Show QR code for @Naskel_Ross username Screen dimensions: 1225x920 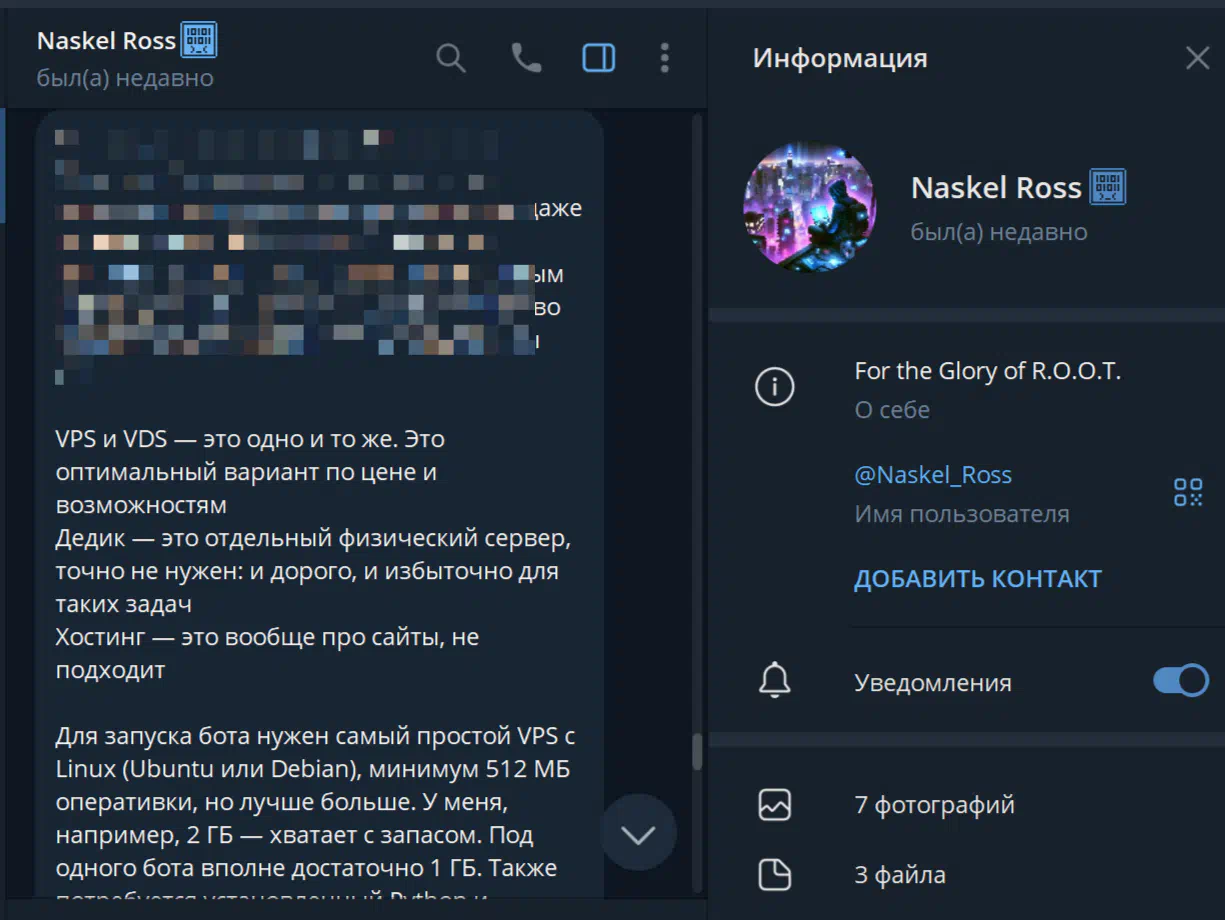point(1188,492)
